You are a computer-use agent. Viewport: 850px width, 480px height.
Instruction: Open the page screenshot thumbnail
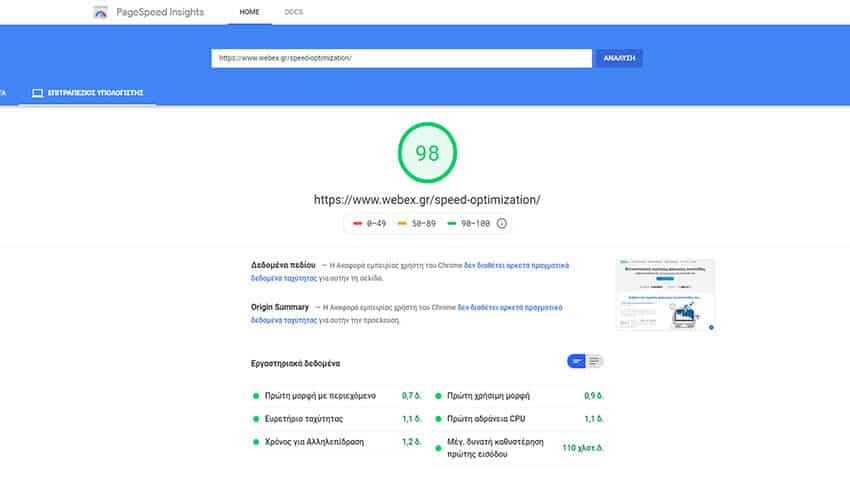pos(666,294)
